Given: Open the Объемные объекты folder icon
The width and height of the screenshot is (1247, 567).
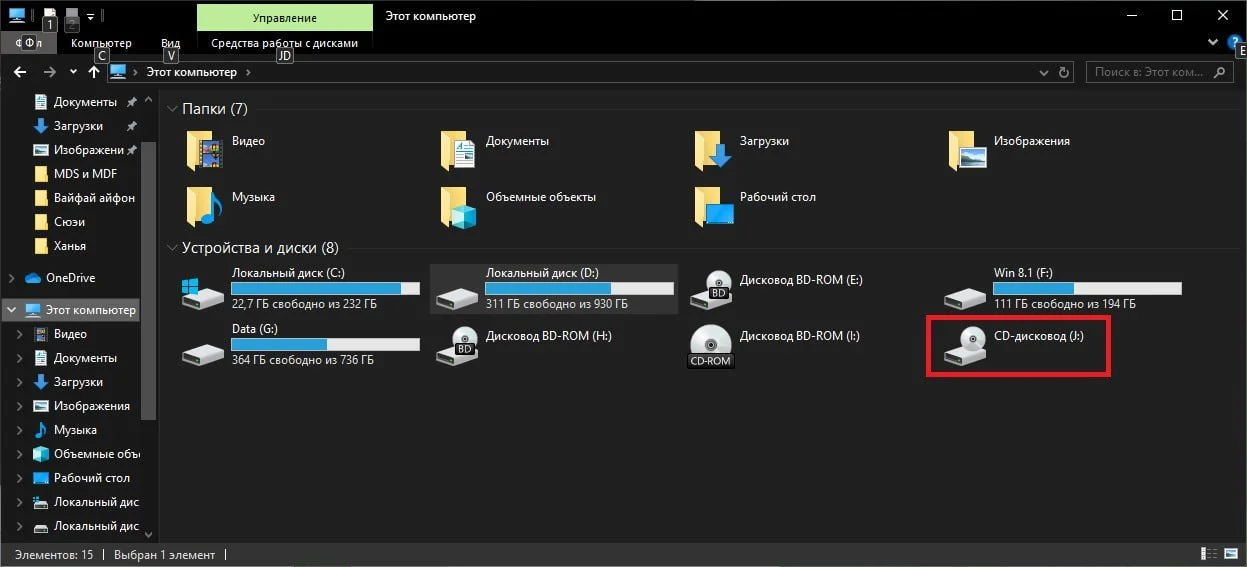Looking at the screenshot, I should tap(457, 206).
